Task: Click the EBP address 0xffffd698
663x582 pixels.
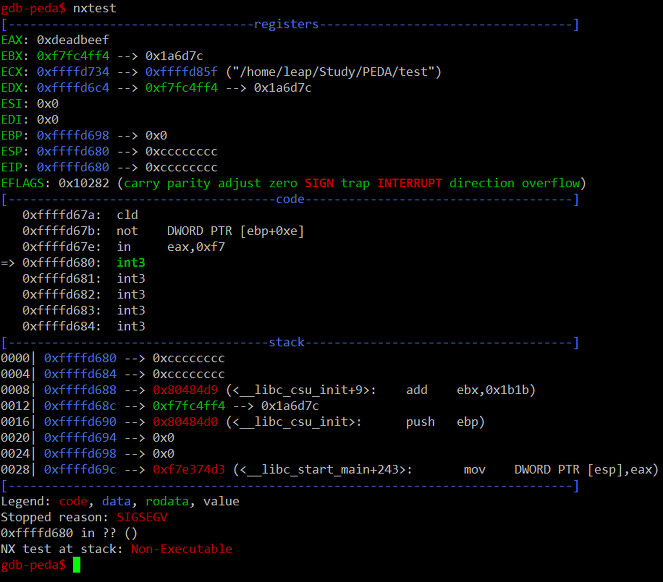Action: (x=73, y=136)
